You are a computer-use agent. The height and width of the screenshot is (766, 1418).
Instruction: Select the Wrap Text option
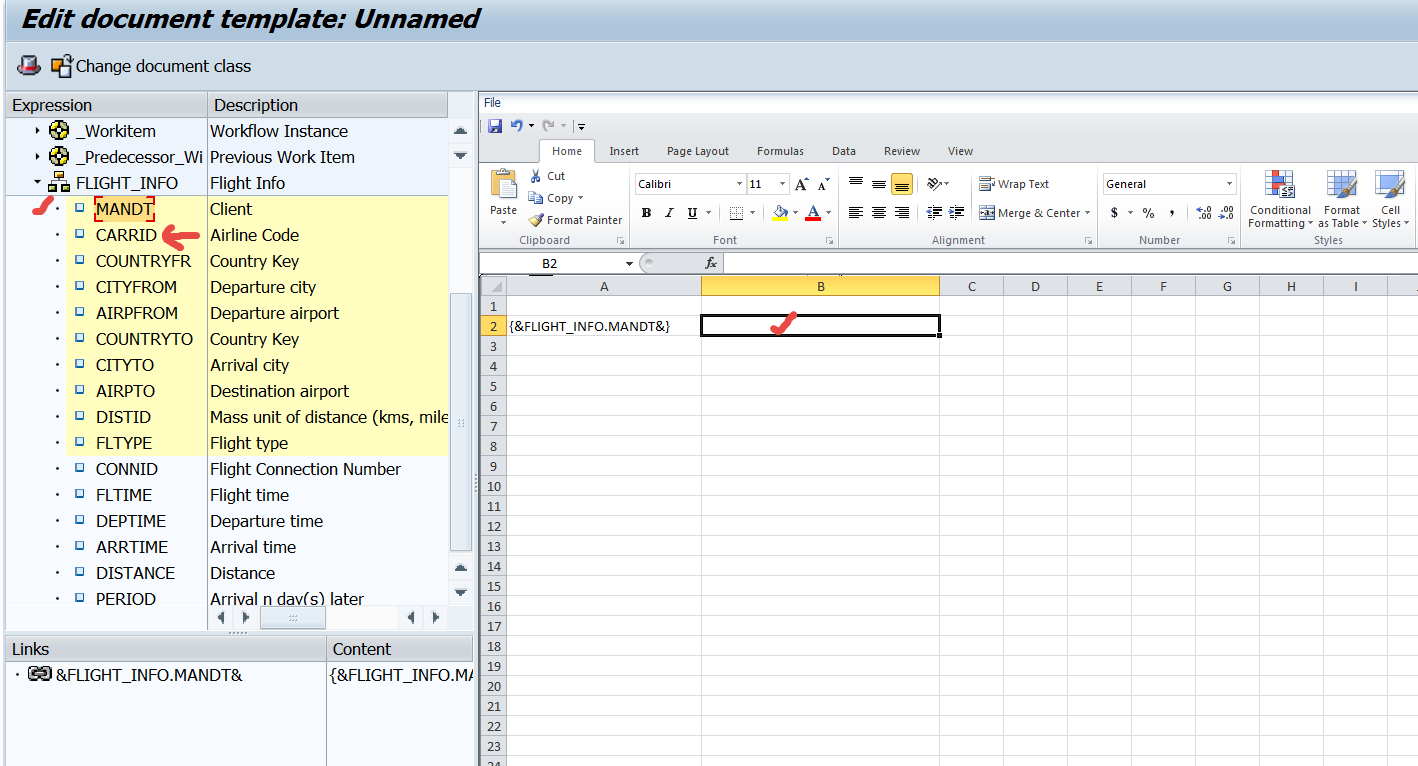[1025, 183]
